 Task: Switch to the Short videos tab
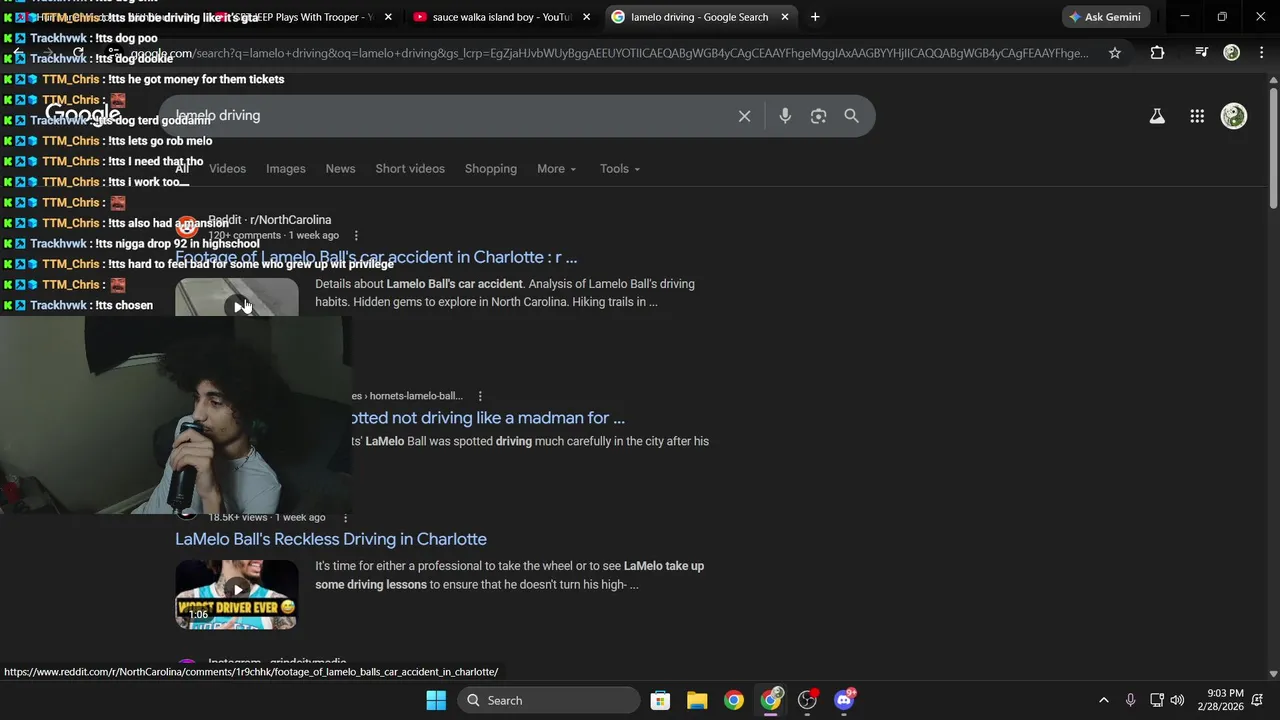point(410,169)
